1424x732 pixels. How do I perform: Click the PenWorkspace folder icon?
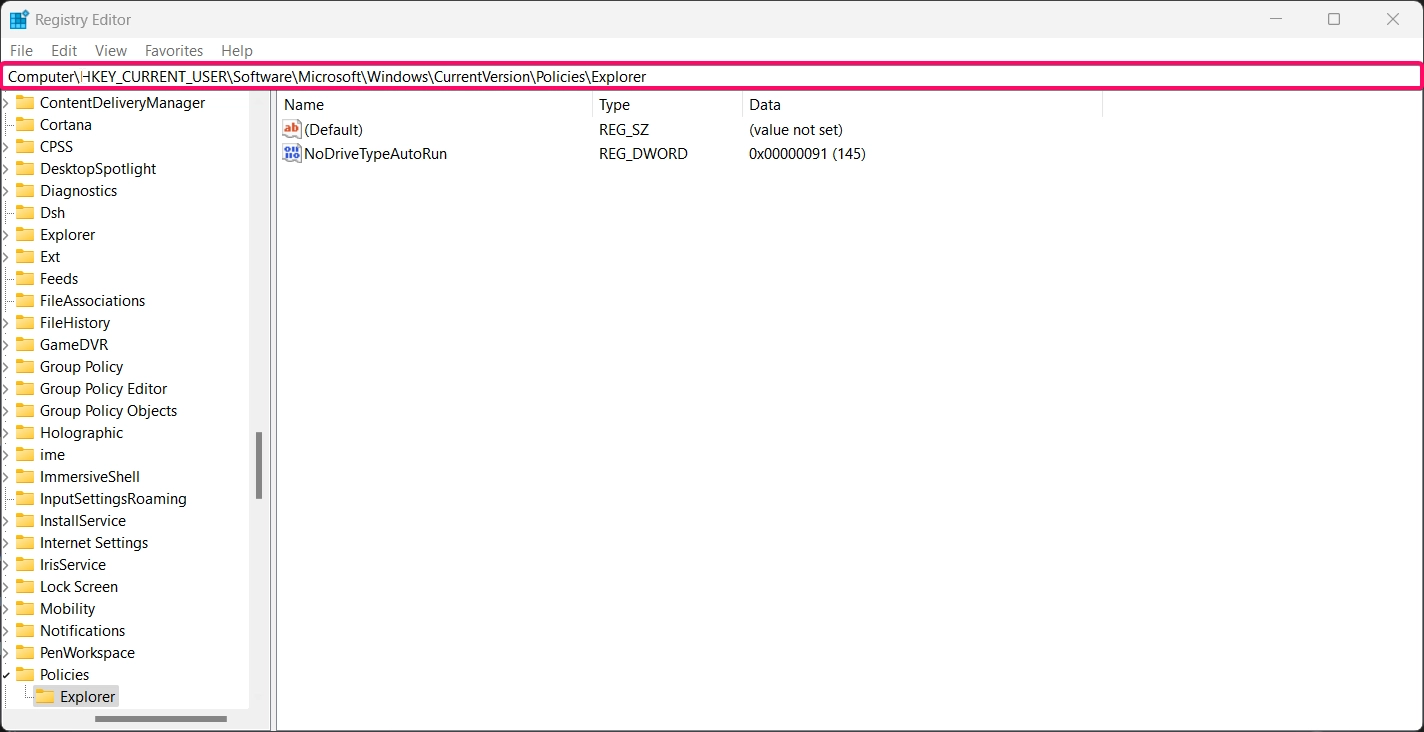pyautogui.click(x=25, y=652)
